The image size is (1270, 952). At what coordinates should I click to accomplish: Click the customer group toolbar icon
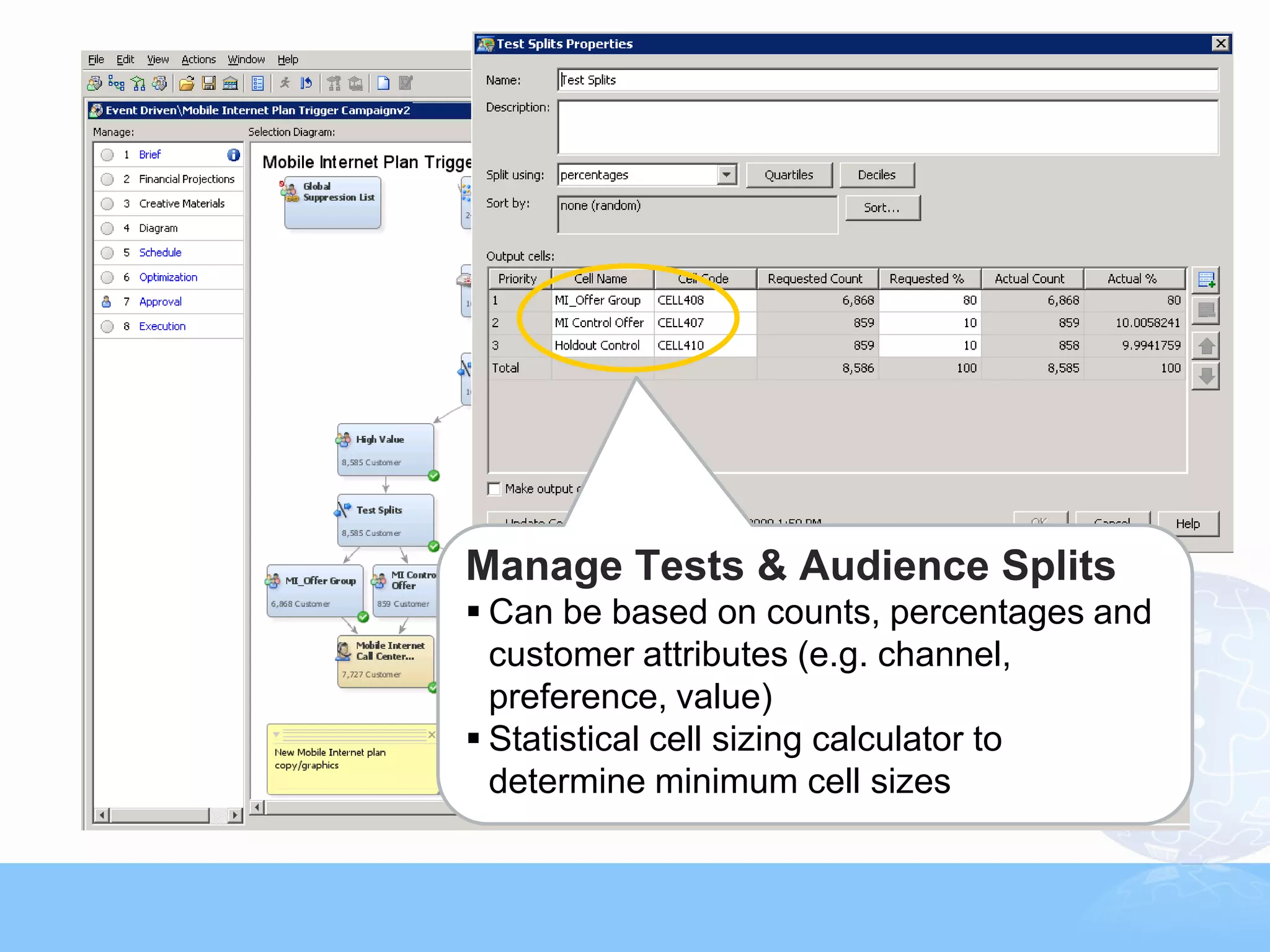(x=160, y=83)
